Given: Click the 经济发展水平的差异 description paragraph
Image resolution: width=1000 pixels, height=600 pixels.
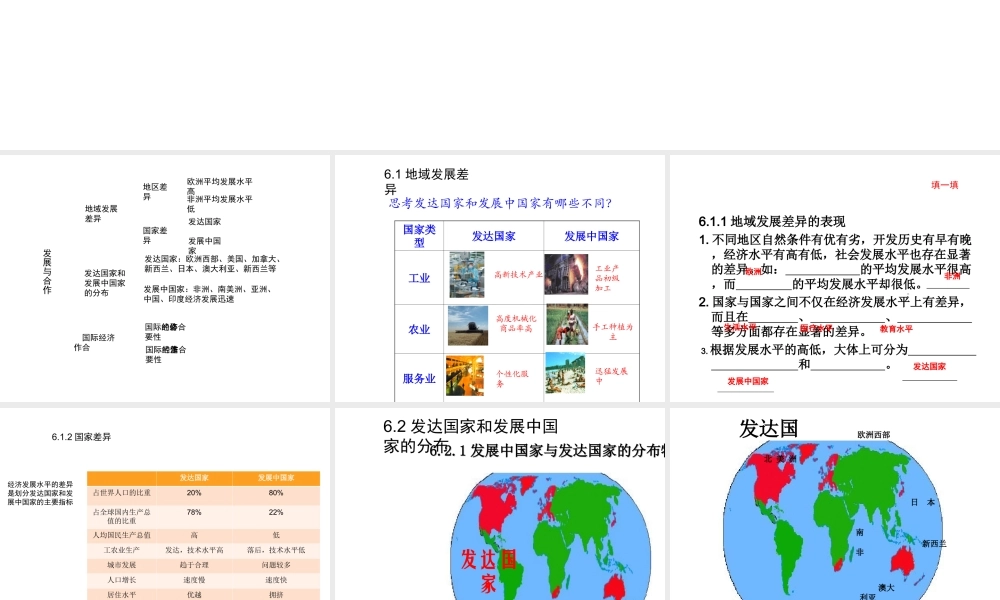Looking at the screenshot, I should [40, 494].
